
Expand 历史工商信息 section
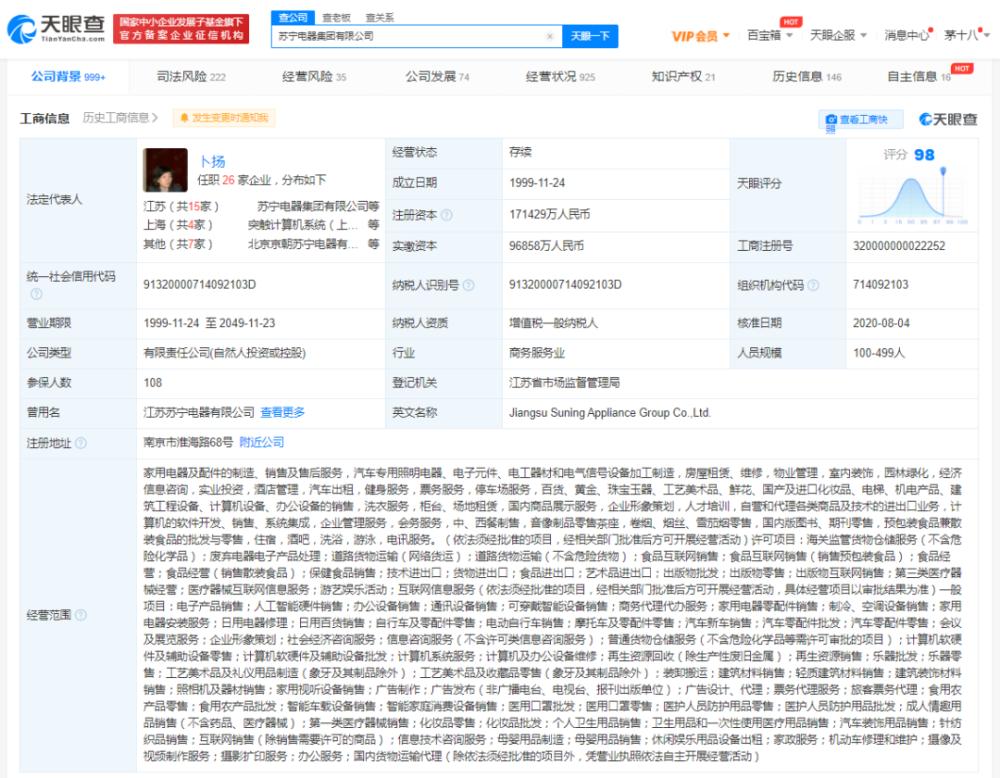coord(120,118)
